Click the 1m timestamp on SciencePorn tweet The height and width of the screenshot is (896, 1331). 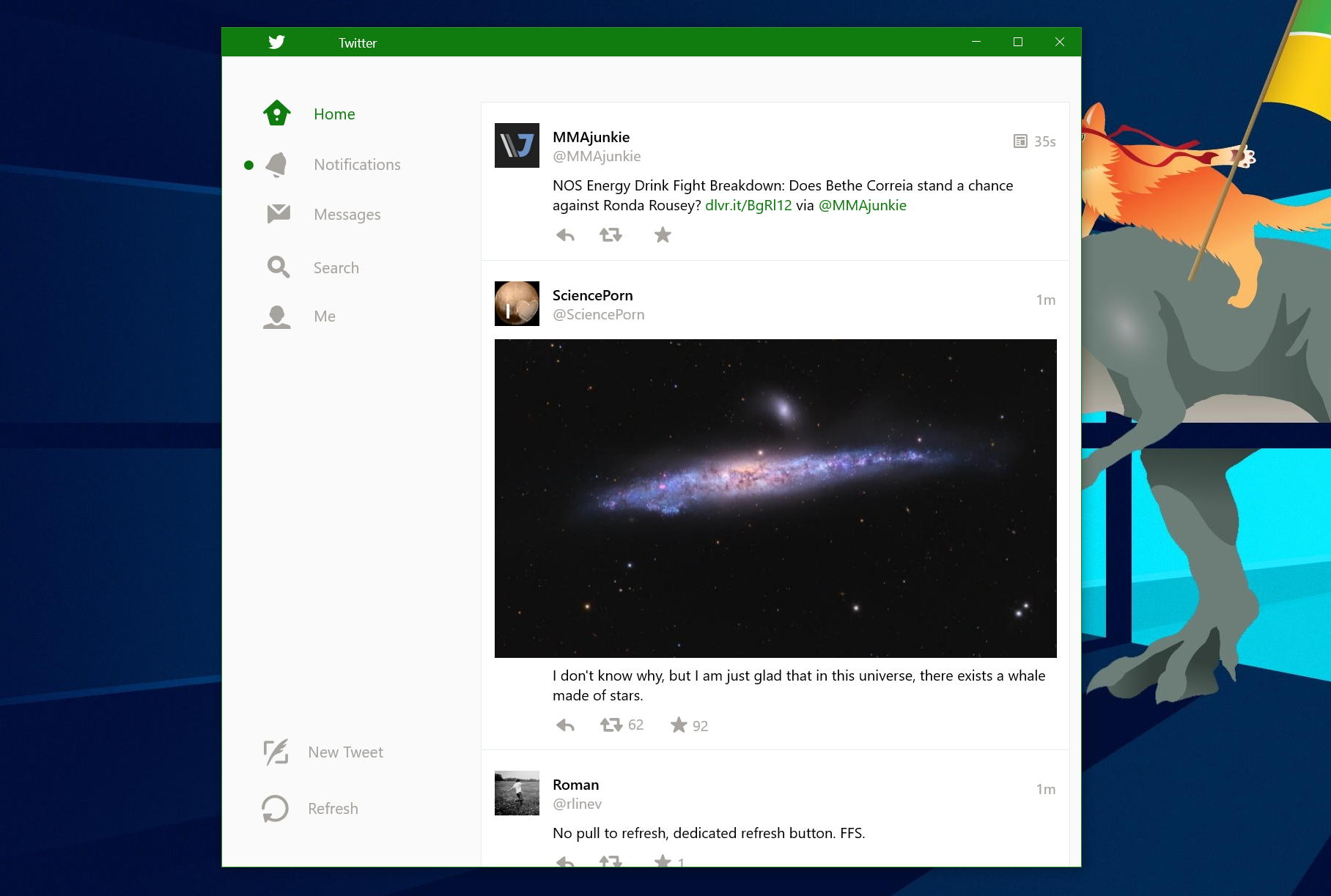(x=1046, y=300)
